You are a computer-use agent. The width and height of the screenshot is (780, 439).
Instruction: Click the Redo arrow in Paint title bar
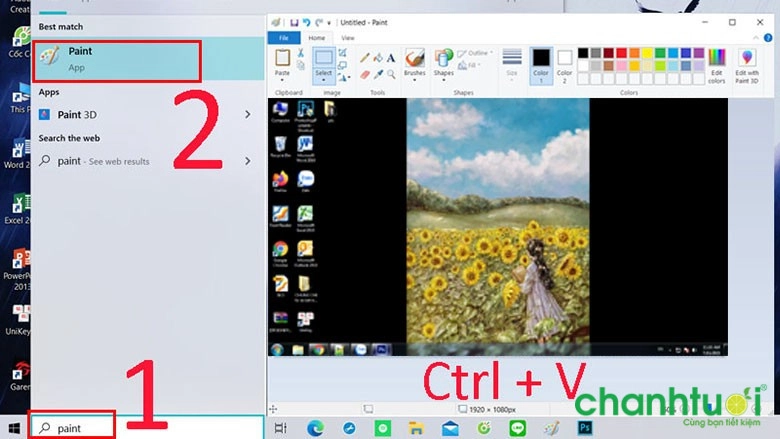(x=319, y=22)
